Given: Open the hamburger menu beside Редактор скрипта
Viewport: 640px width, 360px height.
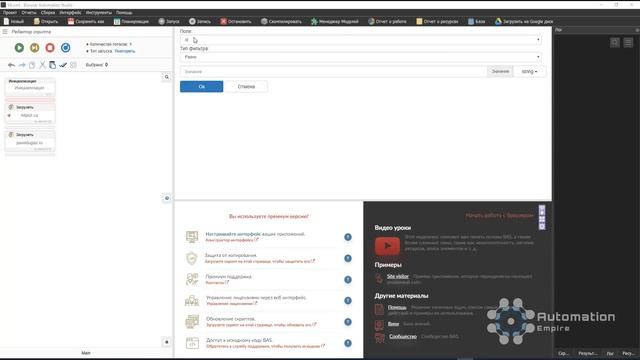Looking at the screenshot, I should [5, 31].
